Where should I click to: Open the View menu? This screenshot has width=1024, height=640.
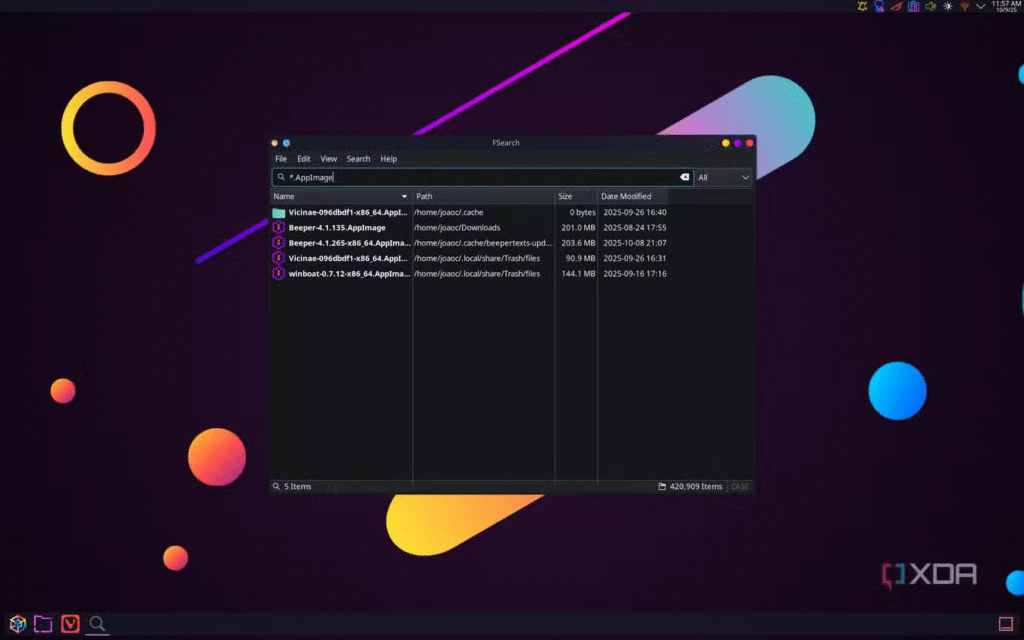click(328, 159)
